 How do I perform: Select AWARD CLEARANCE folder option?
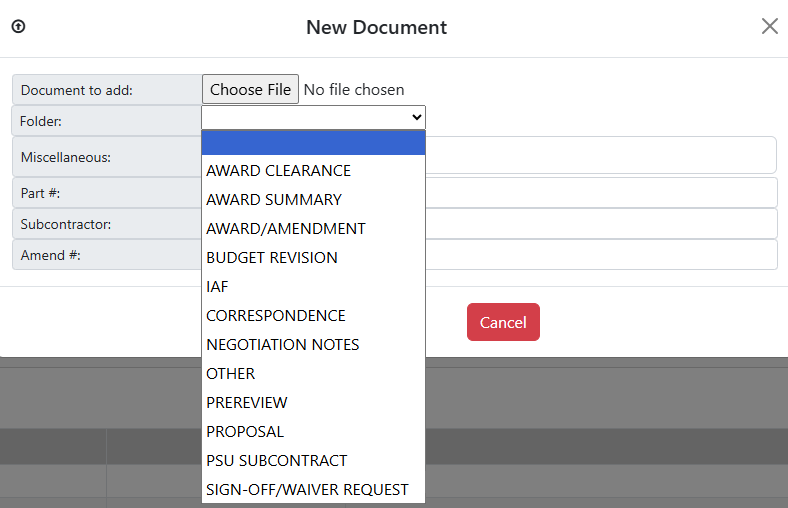314,171
